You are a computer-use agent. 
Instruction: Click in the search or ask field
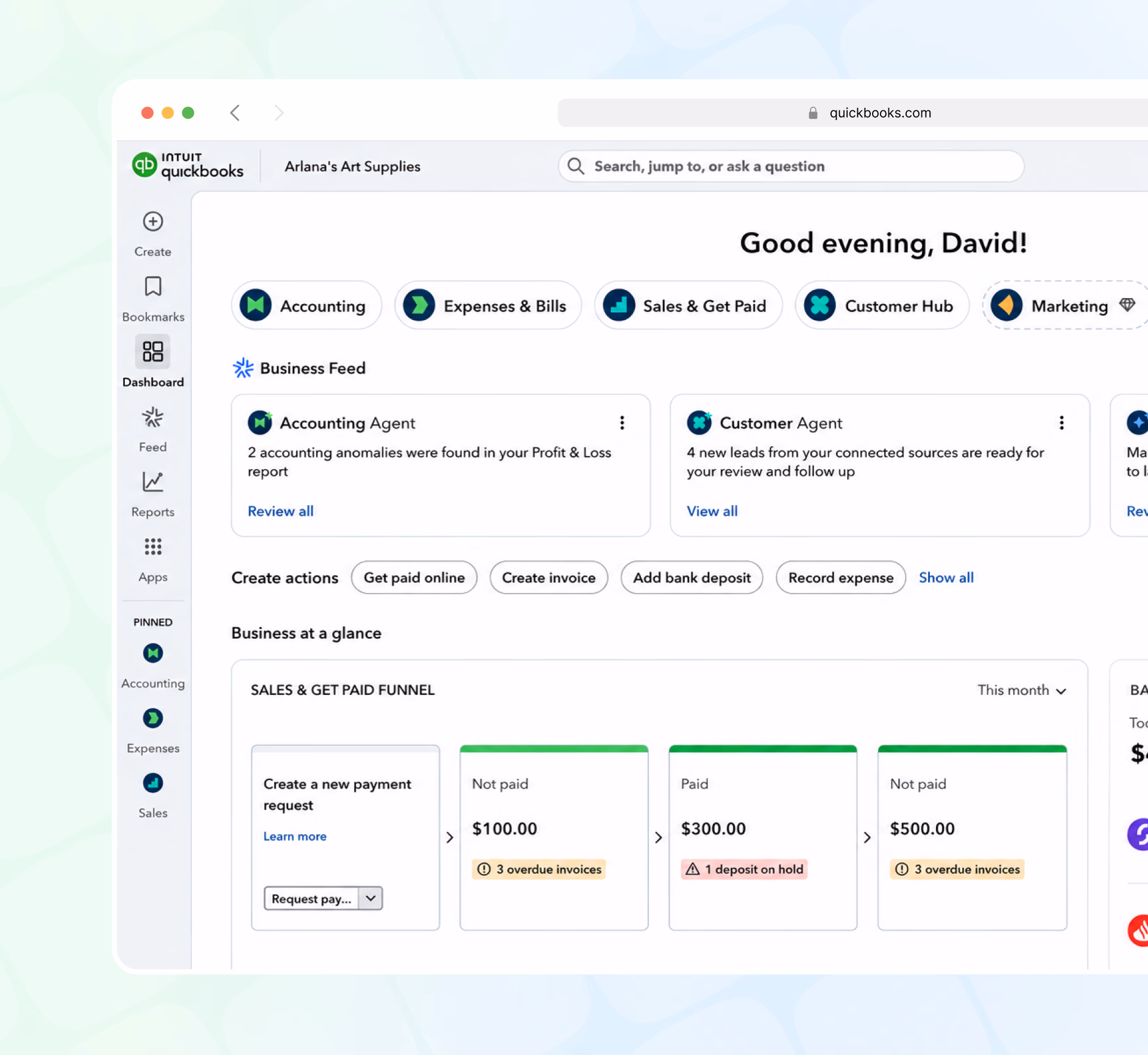point(791,166)
